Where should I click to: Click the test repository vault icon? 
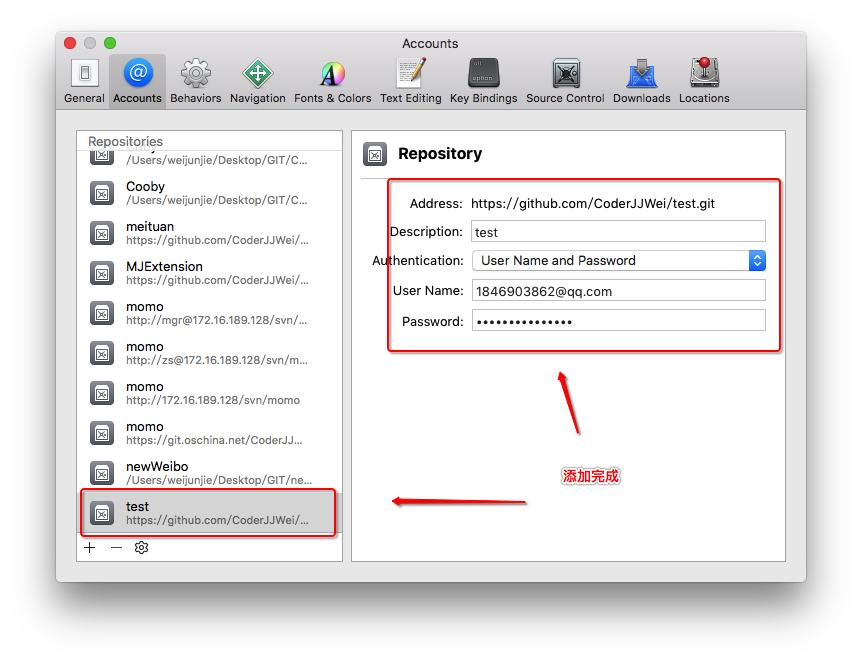[x=102, y=514]
